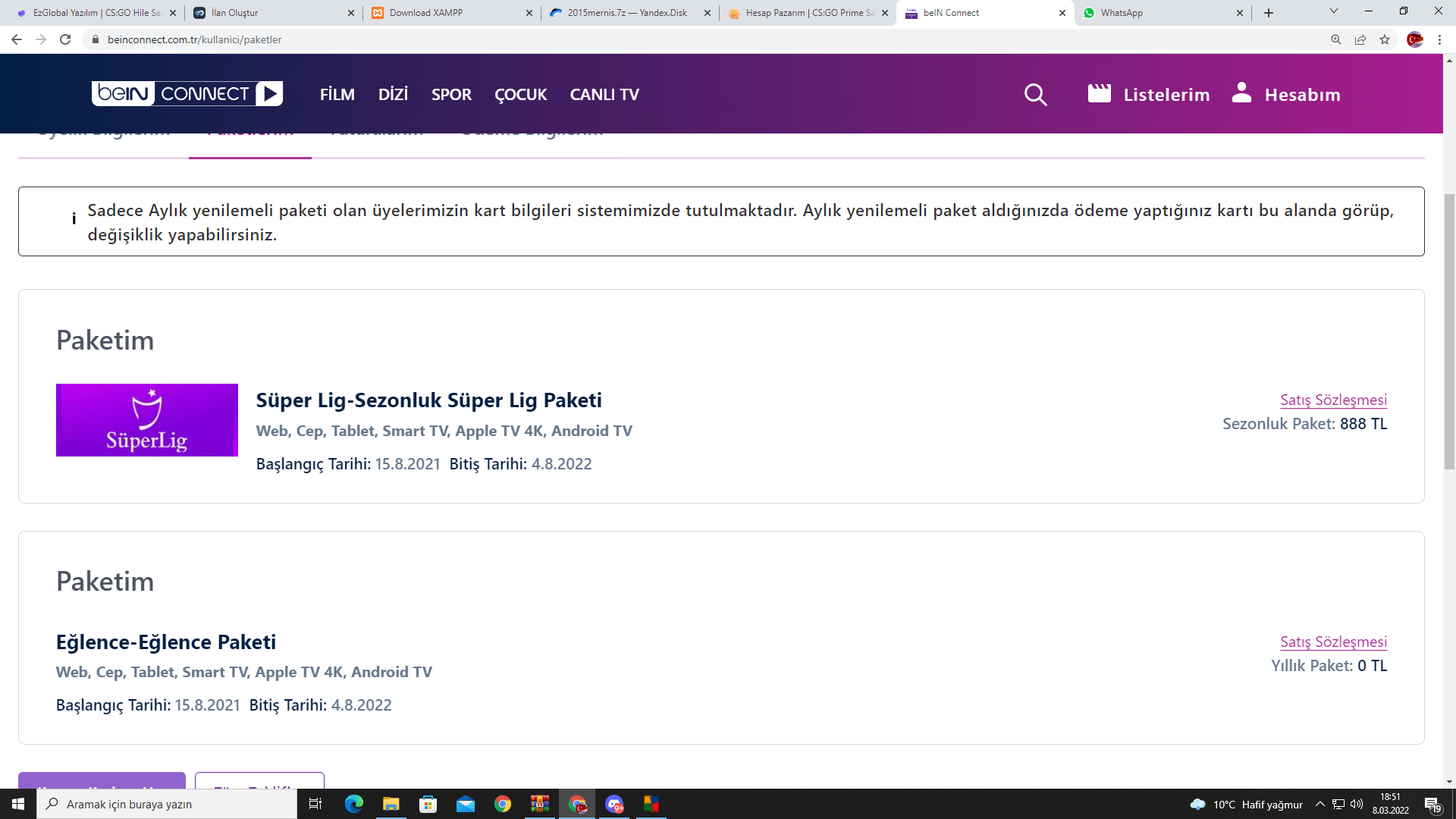Click the Eğlence-Eğlence Paketi title

point(166,642)
